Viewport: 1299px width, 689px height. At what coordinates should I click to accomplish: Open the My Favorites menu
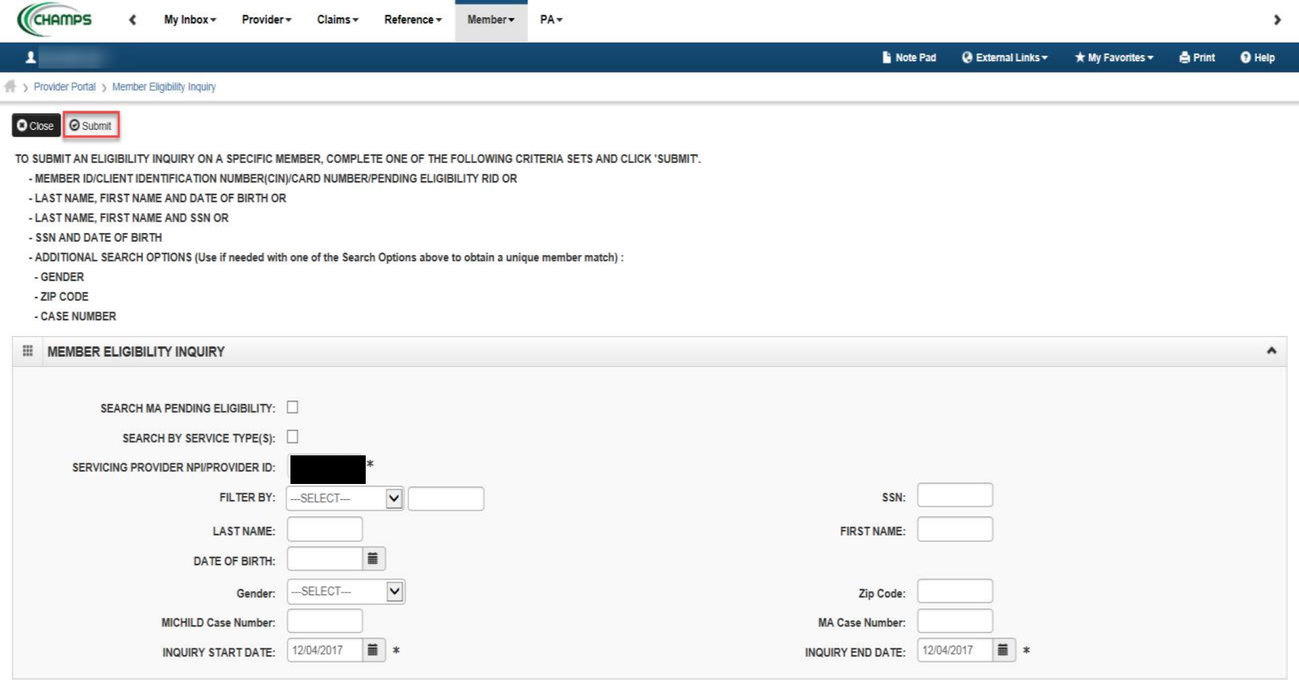[1114, 58]
